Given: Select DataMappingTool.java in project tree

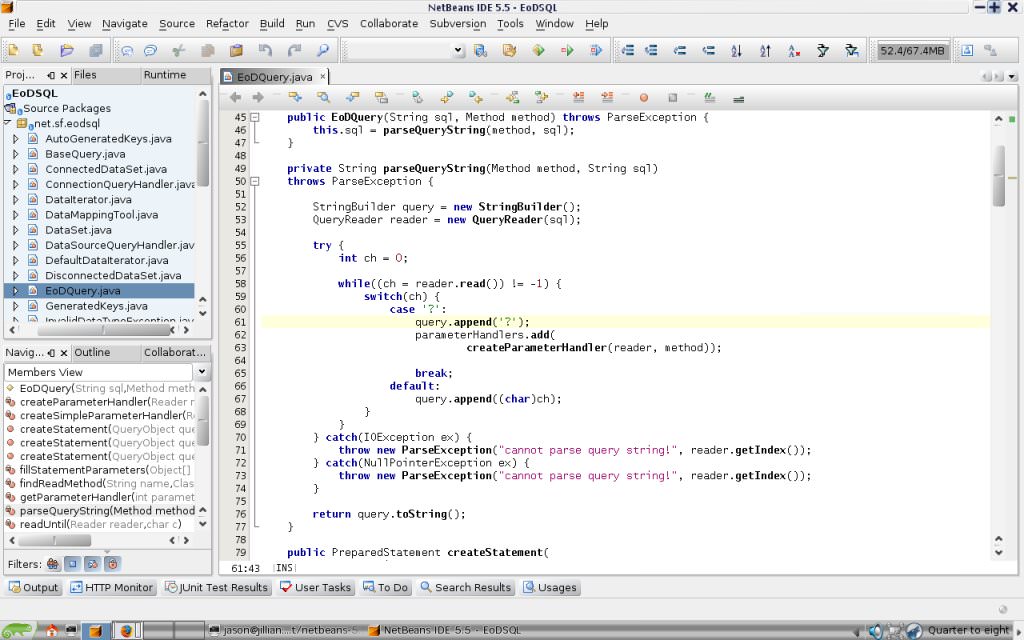Looking at the screenshot, I should (x=101, y=215).
